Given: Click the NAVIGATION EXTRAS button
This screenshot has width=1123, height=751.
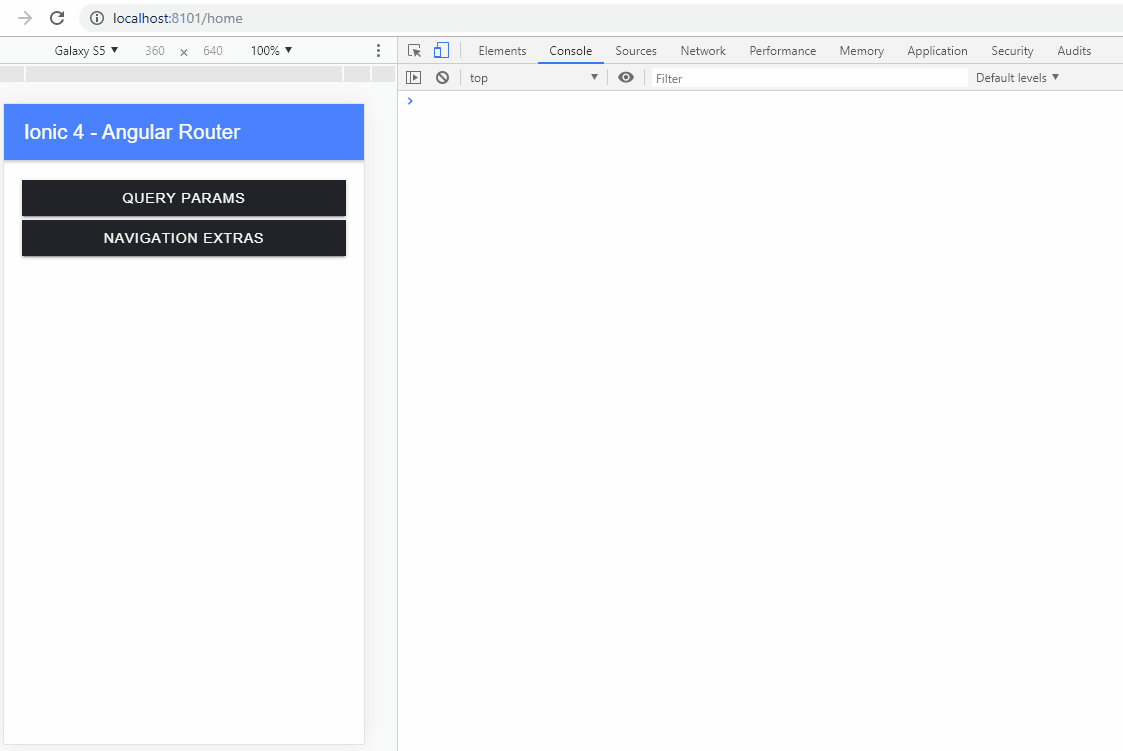Looking at the screenshot, I should [184, 238].
